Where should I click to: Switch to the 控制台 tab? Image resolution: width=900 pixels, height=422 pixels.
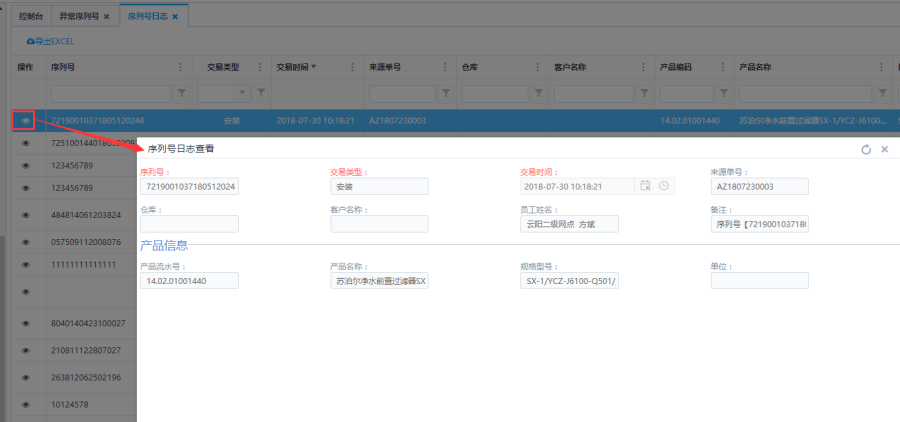[31, 17]
